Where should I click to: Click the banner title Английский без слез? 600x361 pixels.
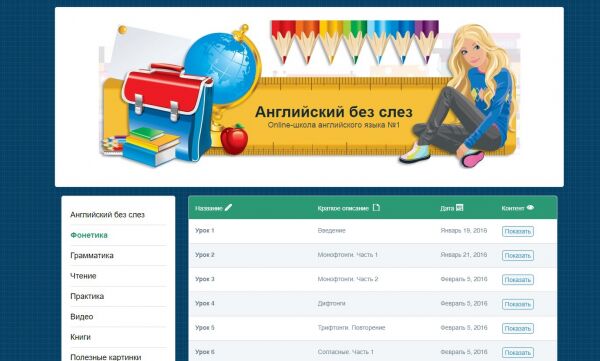(x=334, y=112)
